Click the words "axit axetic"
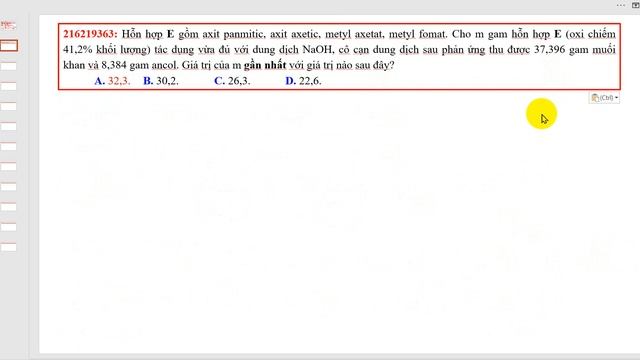The height and width of the screenshot is (360, 640). point(295,34)
